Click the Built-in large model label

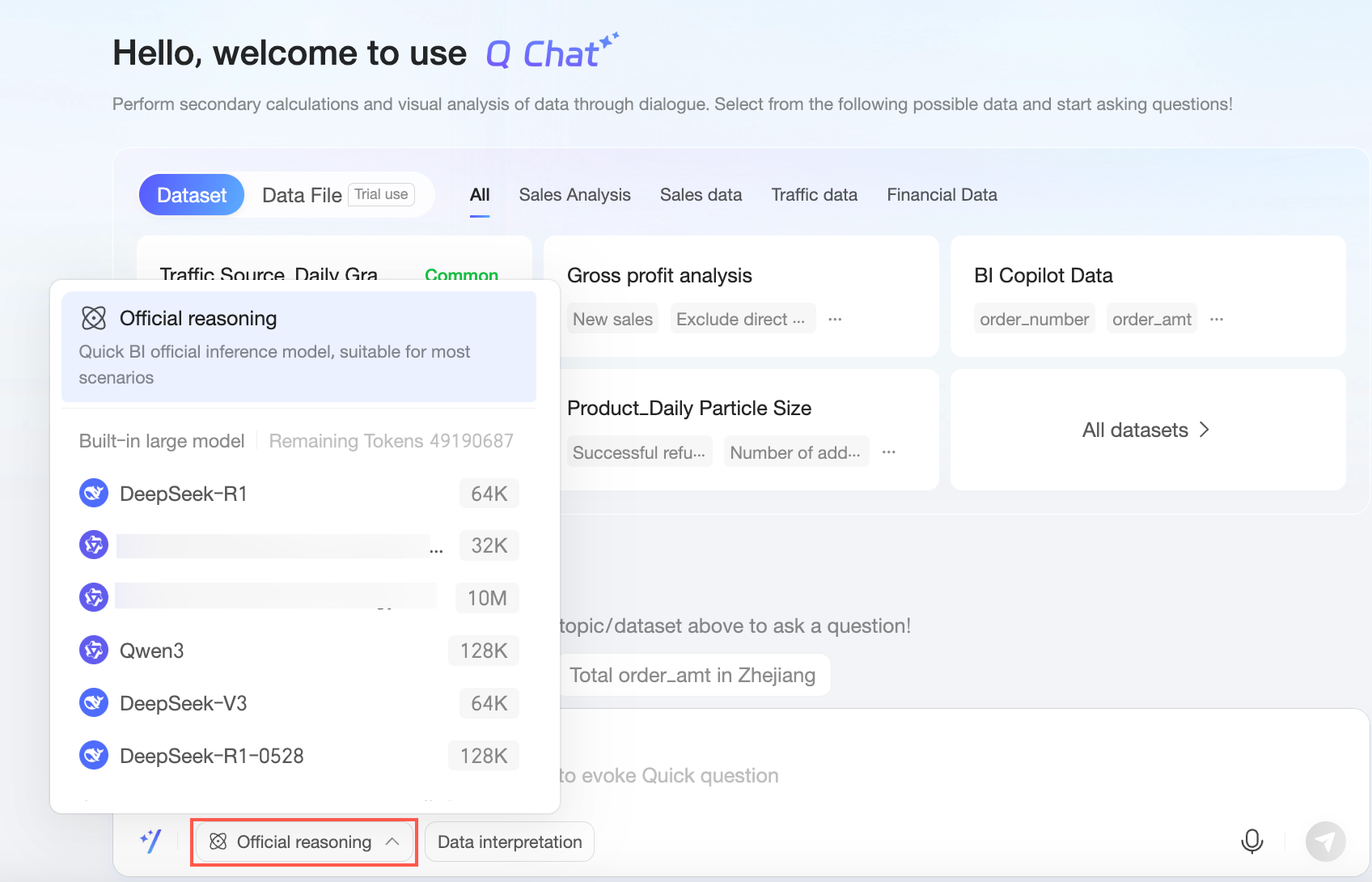(162, 441)
